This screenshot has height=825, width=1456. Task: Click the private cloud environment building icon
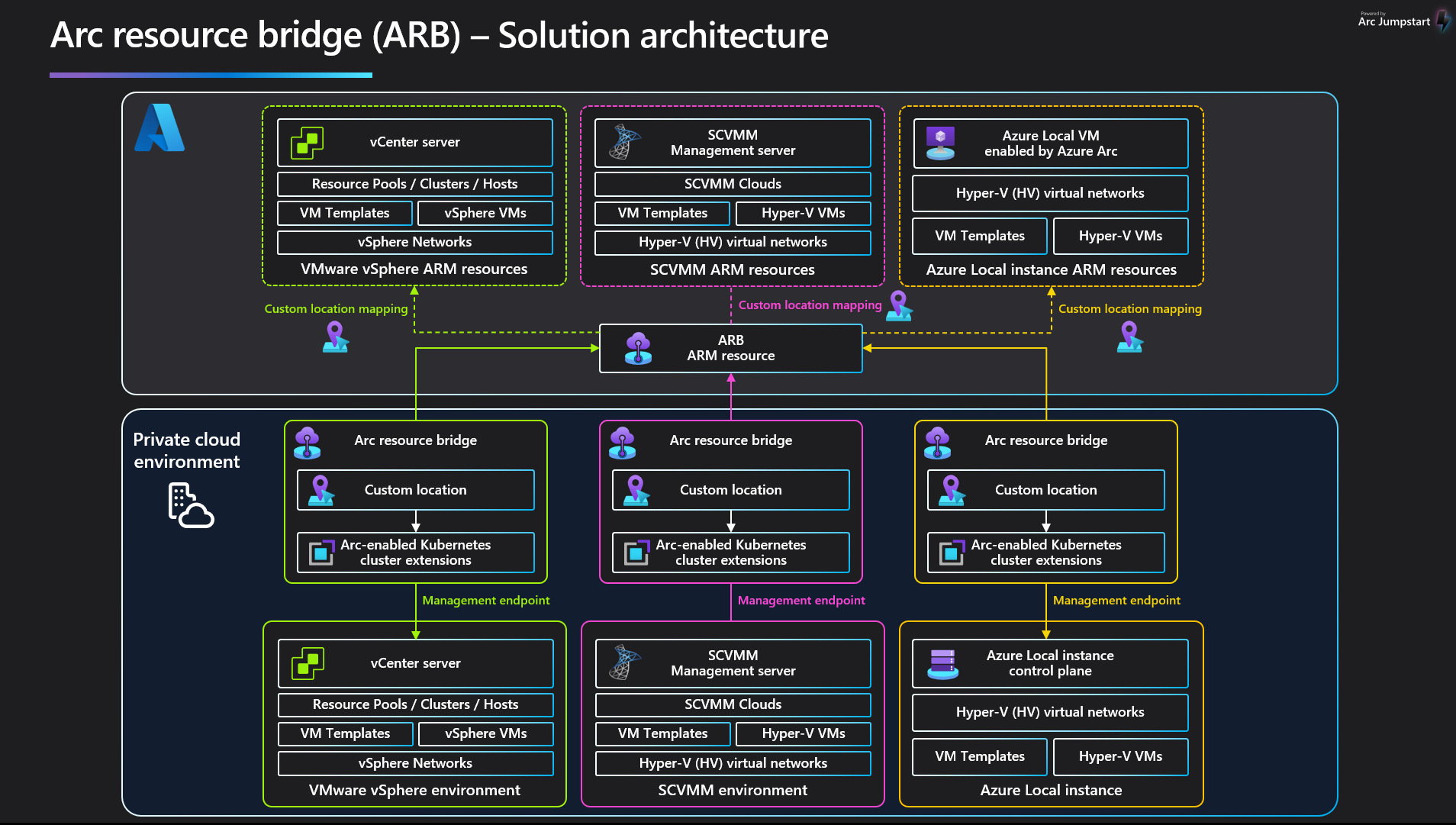[188, 504]
